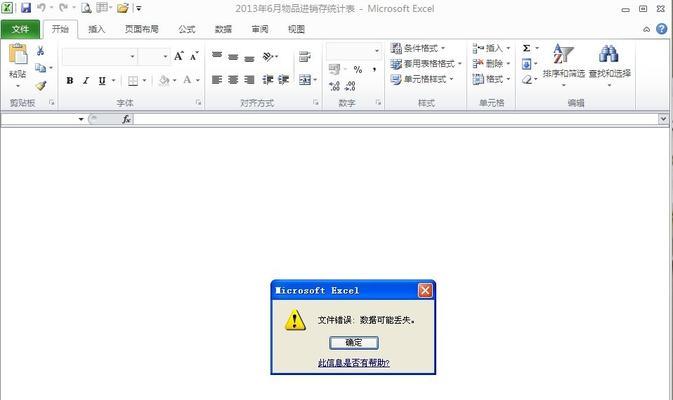Viewport: 673px width, 400px height.
Task: Open 格式 dropdown in cells group
Action: click(x=491, y=79)
